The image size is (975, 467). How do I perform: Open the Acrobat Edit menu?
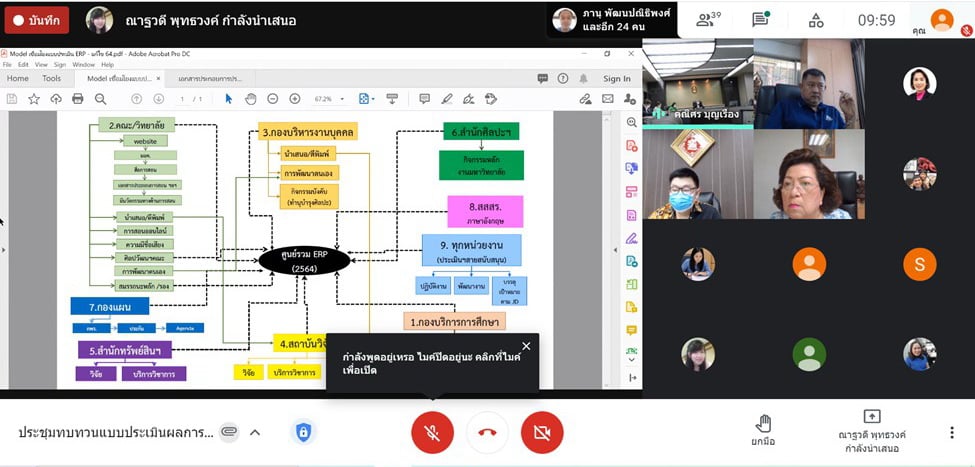pos(23,64)
